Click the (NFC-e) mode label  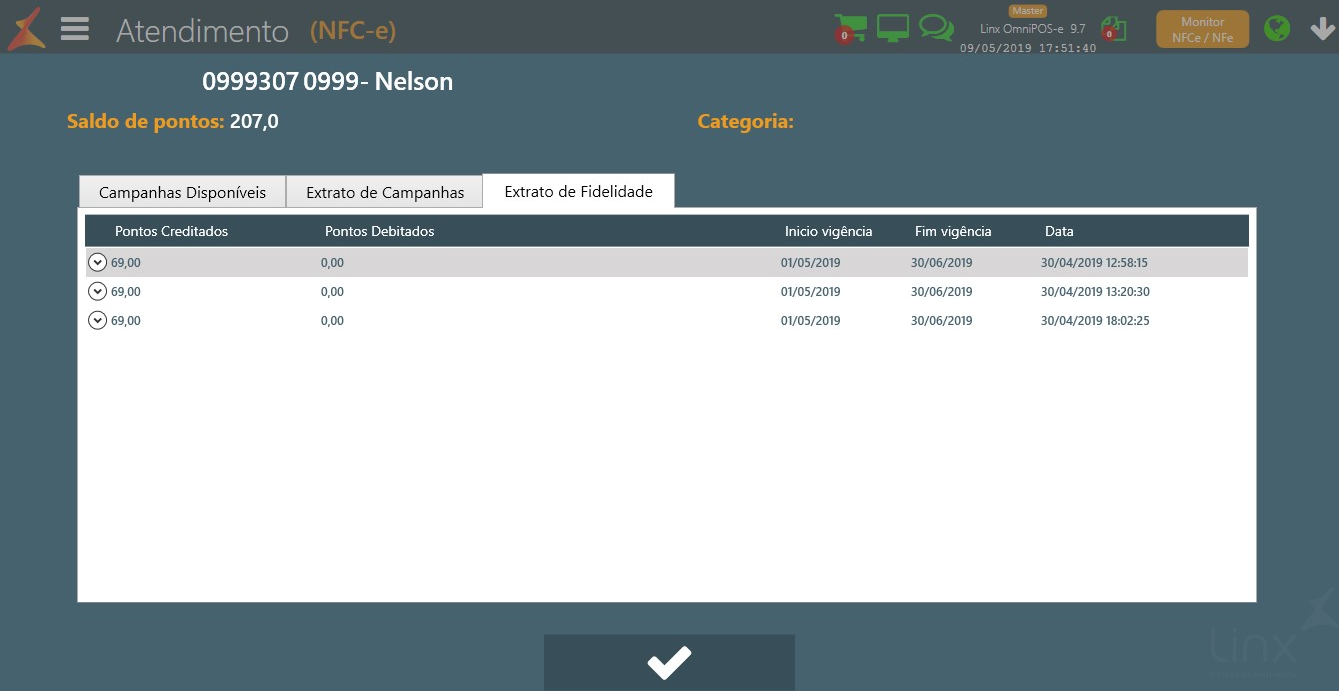click(353, 31)
